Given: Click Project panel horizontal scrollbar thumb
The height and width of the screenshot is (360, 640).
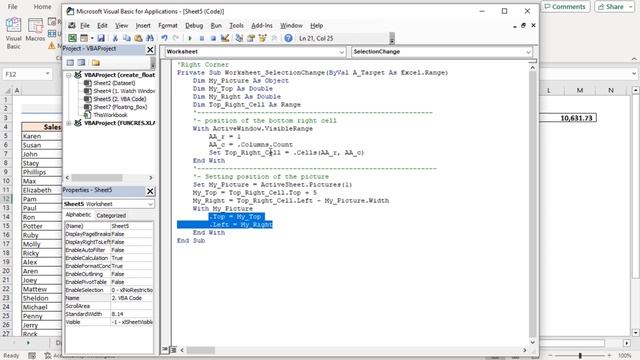Looking at the screenshot, I should [x=97, y=178].
